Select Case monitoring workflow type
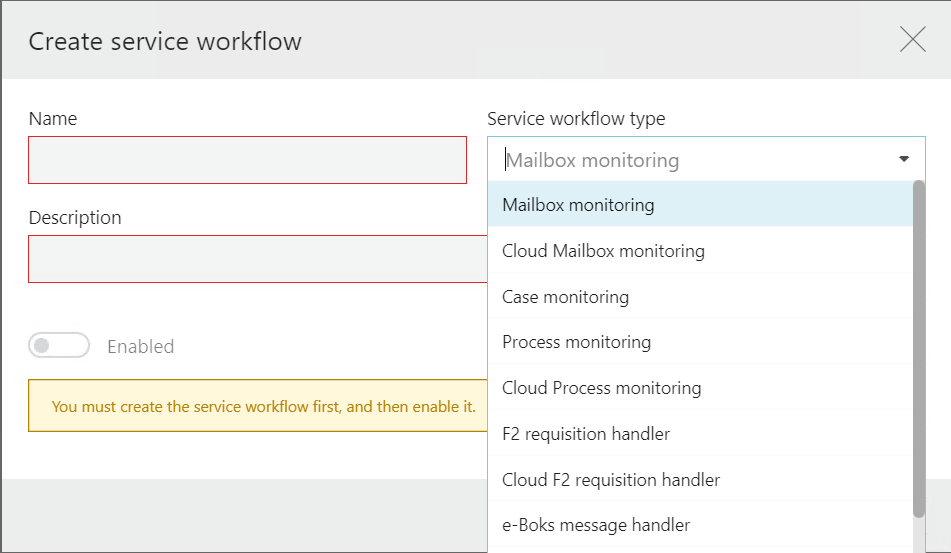Screen dimensions: 951x553 [x=701, y=297]
